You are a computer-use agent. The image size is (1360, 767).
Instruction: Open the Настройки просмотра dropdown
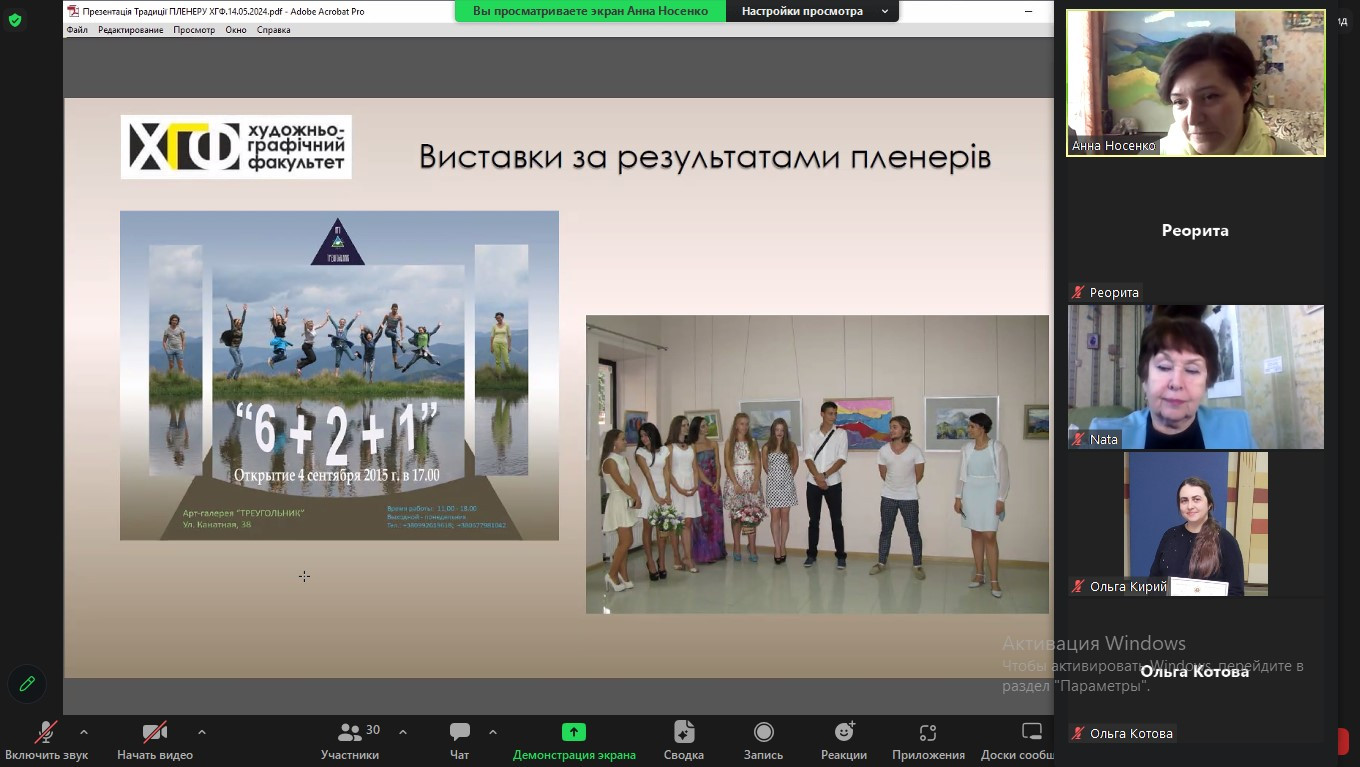(x=812, y=11)
